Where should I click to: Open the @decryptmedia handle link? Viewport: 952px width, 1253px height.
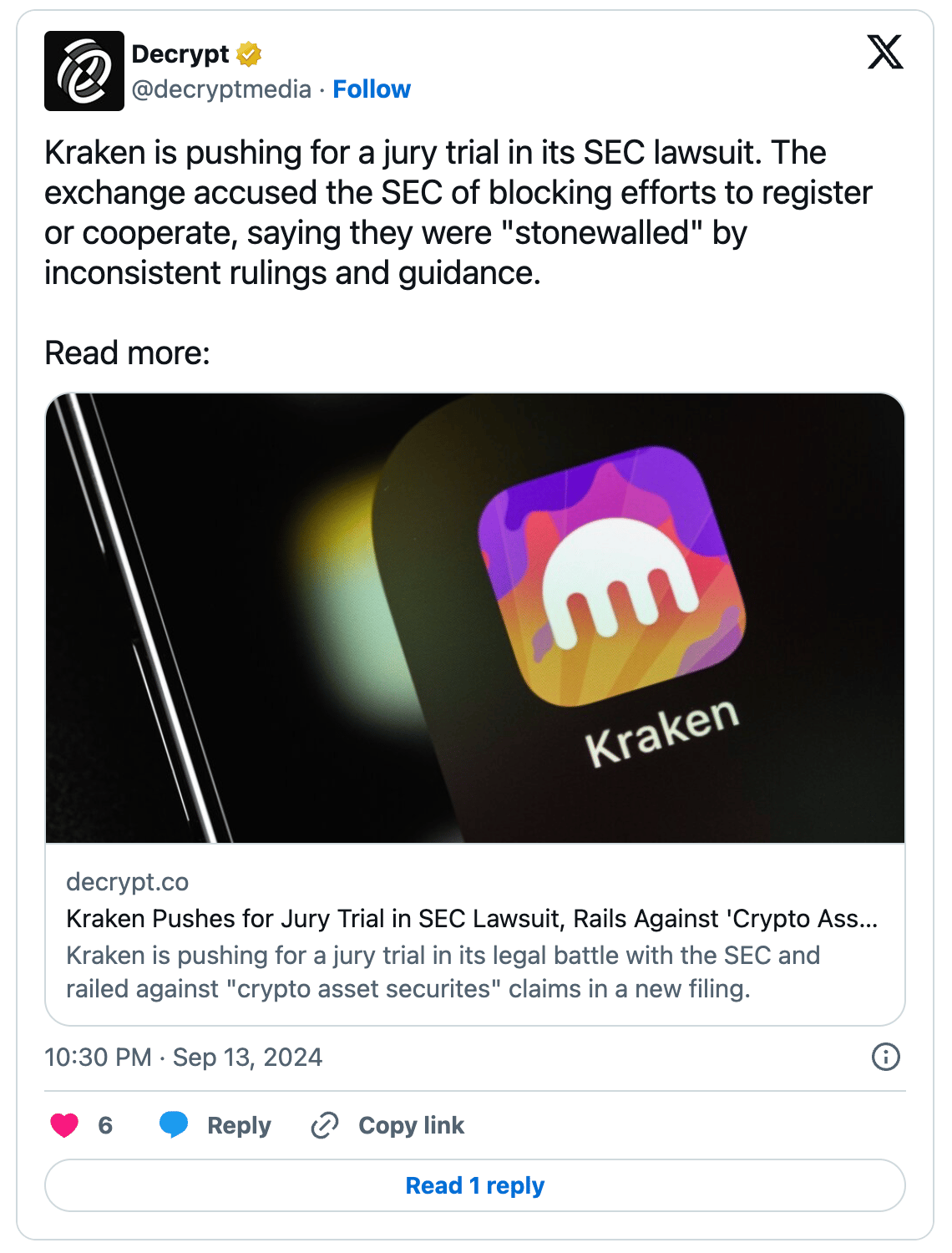(x=221, y=89)
